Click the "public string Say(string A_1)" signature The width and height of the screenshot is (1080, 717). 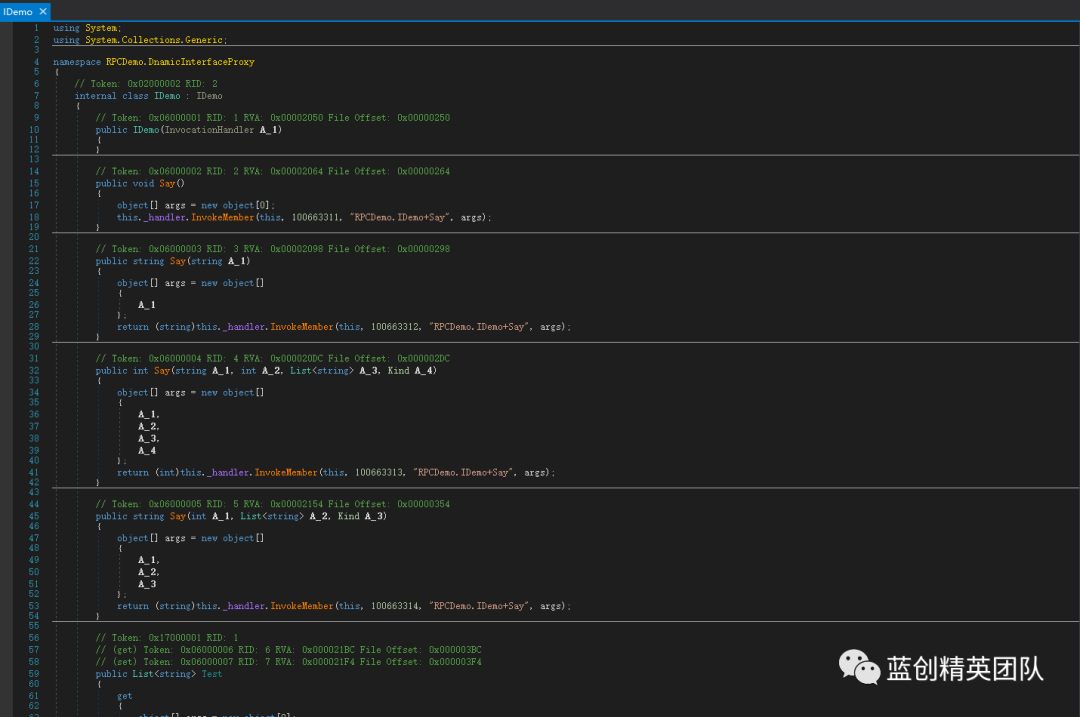tap(173, 261)
